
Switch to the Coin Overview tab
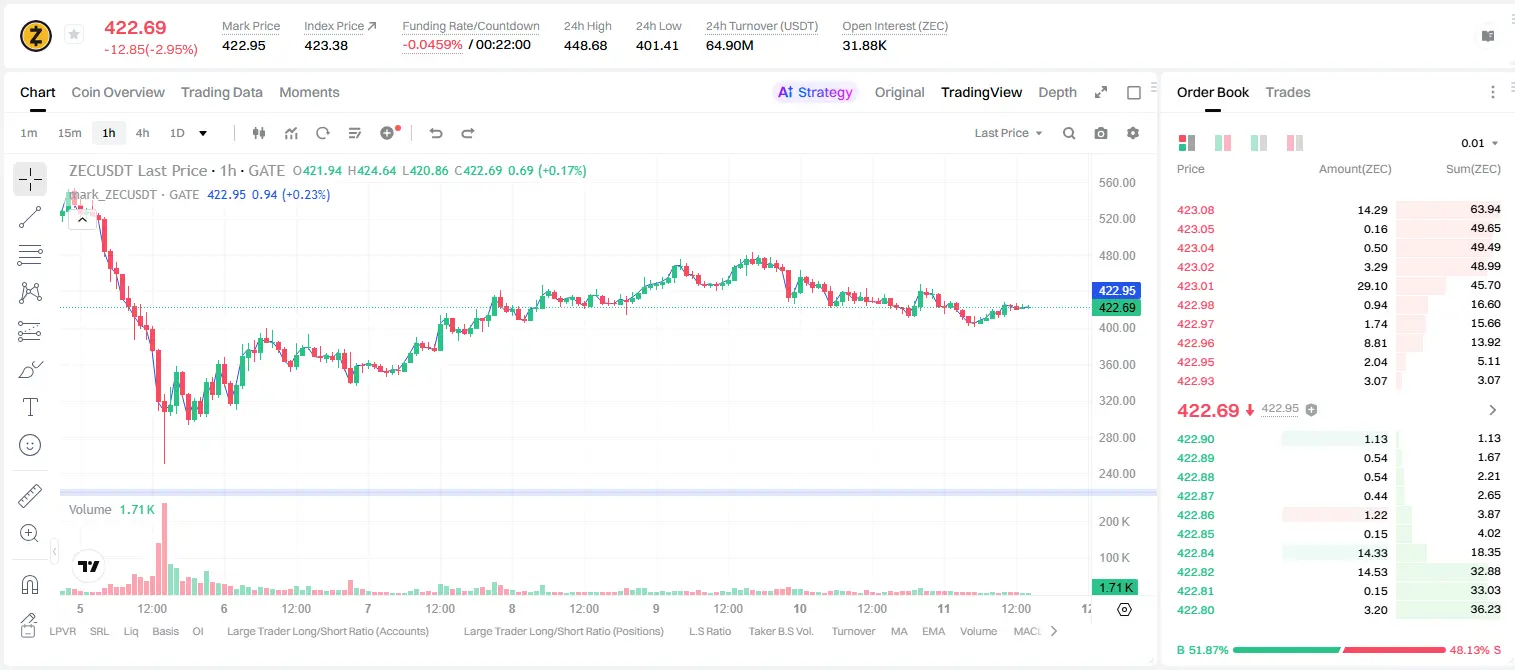[x=118, y=92]
